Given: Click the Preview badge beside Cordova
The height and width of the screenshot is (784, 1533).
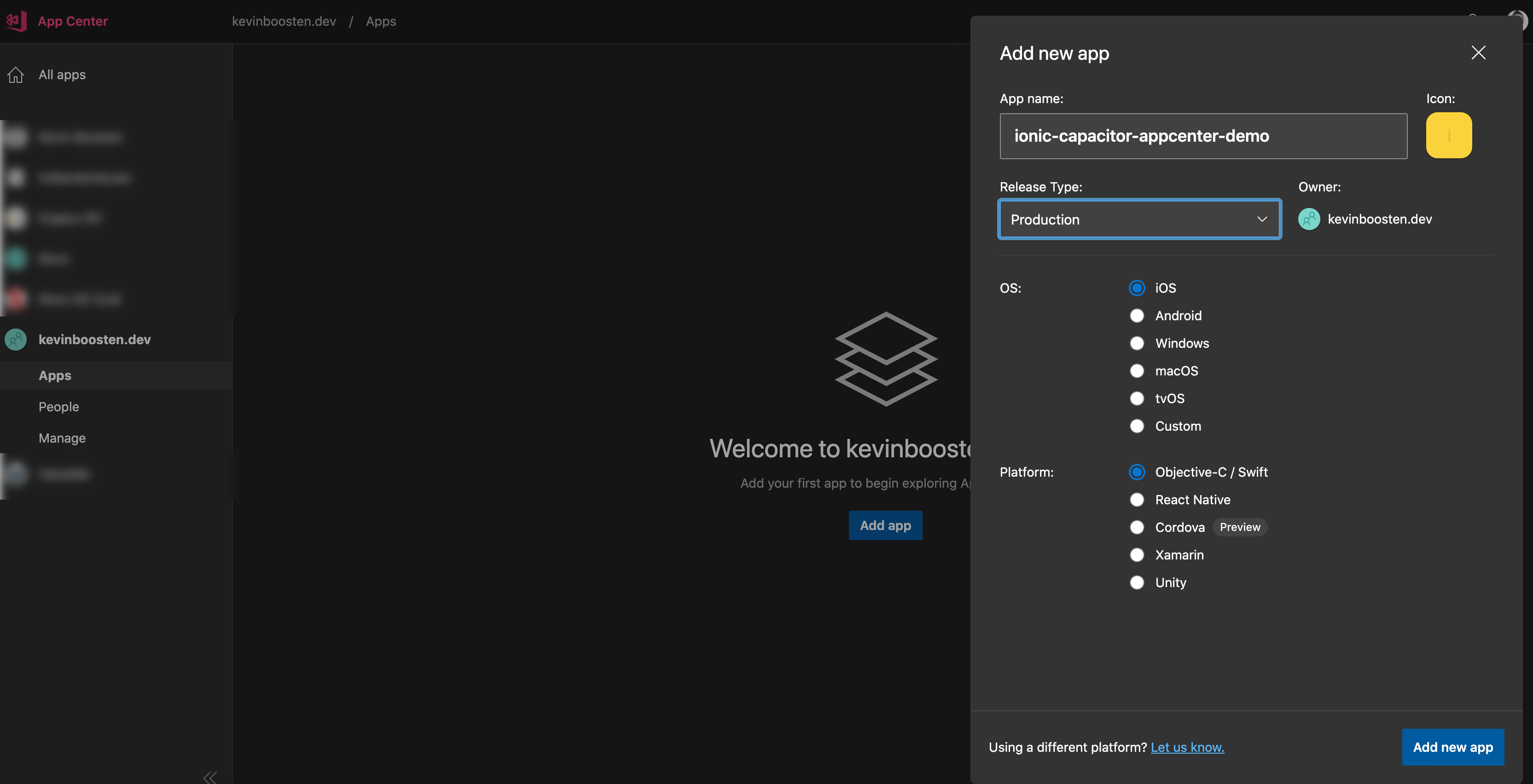Looking at the screenshot, I should point(1240,528).
